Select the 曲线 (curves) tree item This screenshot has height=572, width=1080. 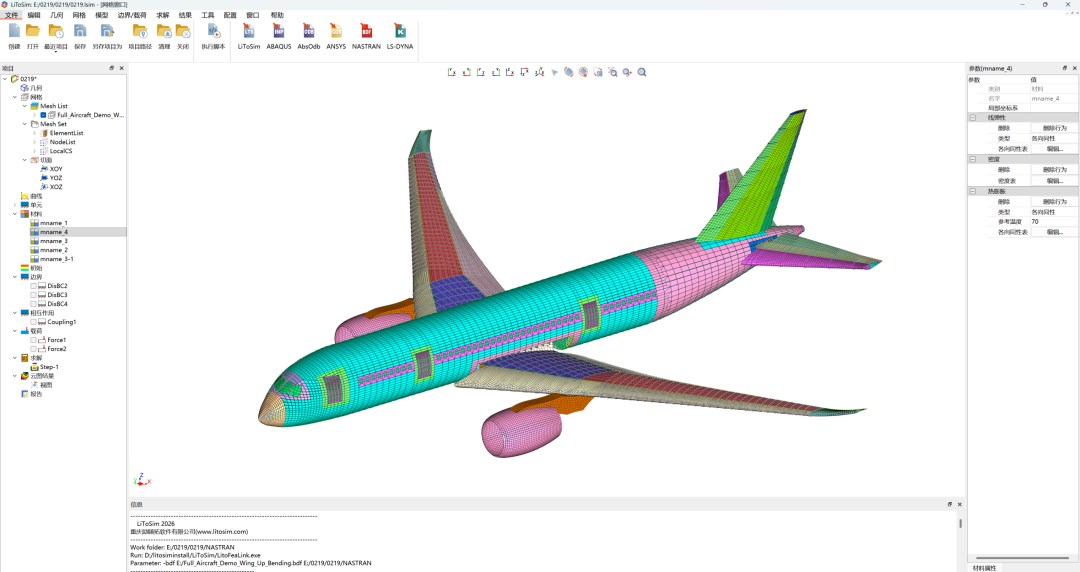click(x=36, y=196)
